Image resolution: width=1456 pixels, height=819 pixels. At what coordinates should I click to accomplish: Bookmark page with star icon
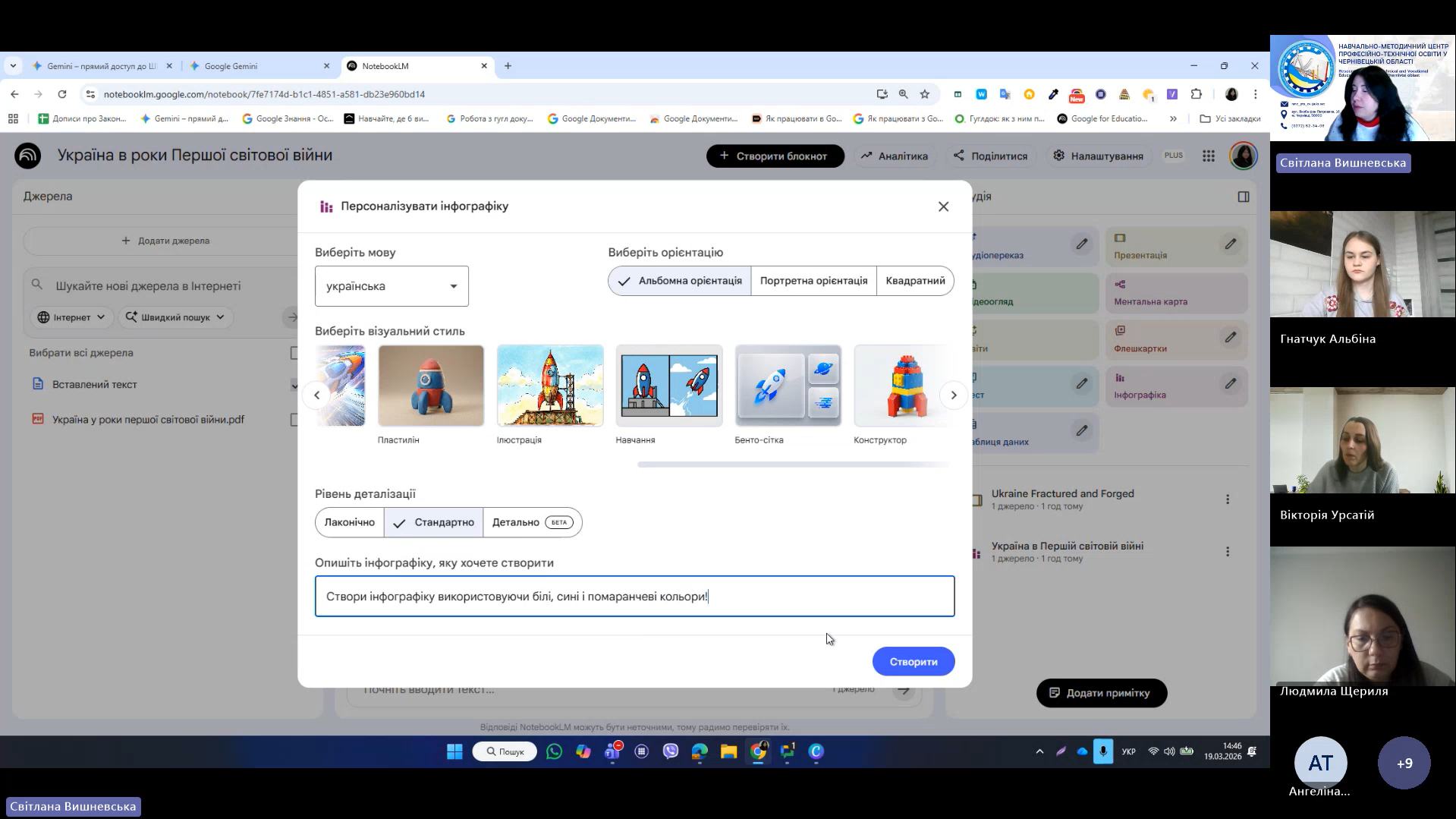[x=924, y=94]
